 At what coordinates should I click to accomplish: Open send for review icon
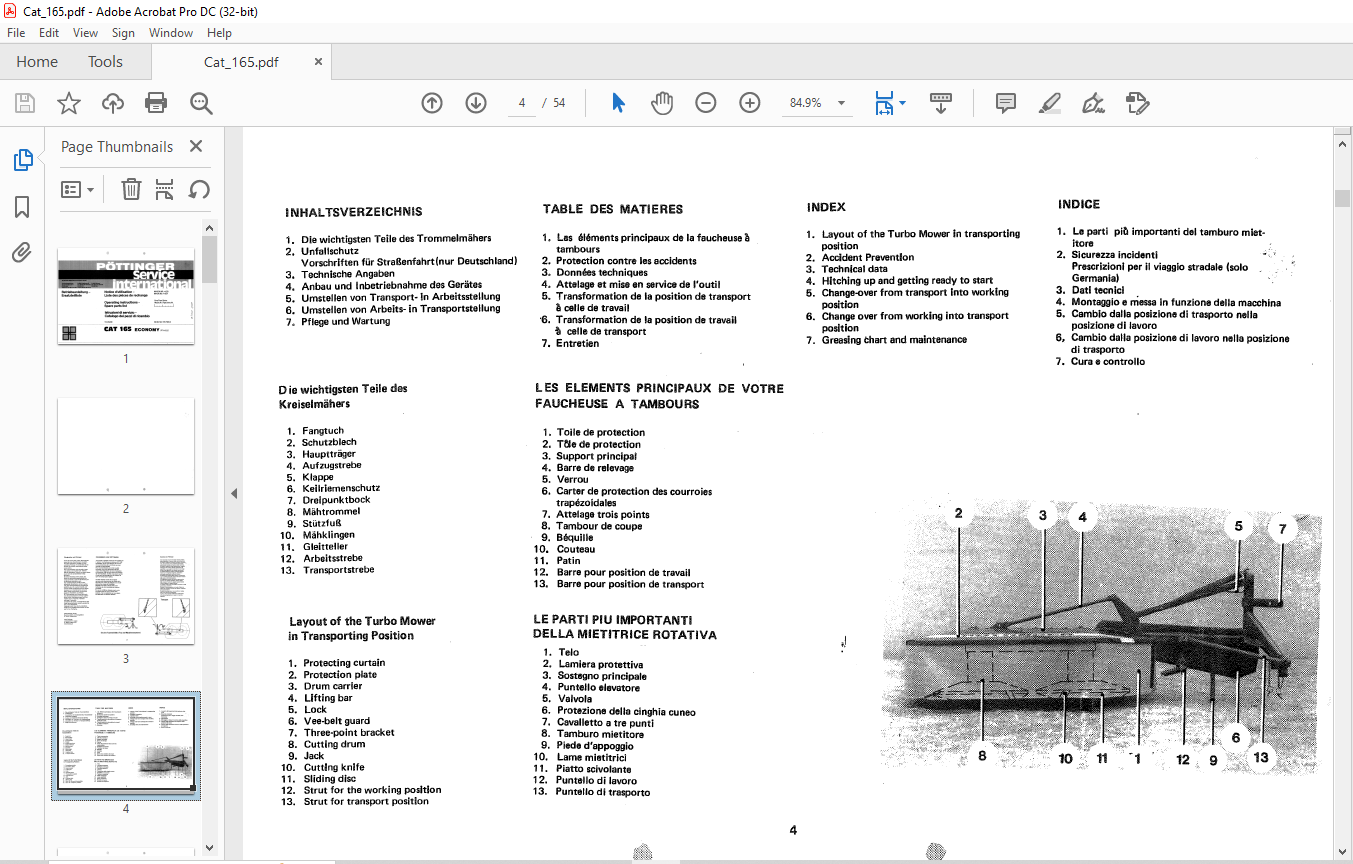[1137, 103]
